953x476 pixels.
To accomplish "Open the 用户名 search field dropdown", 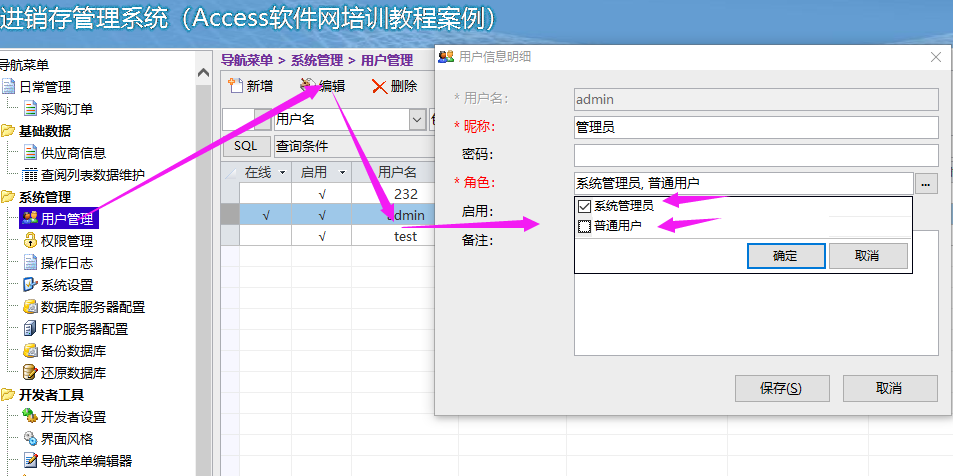I will click(x=418, y=119).
